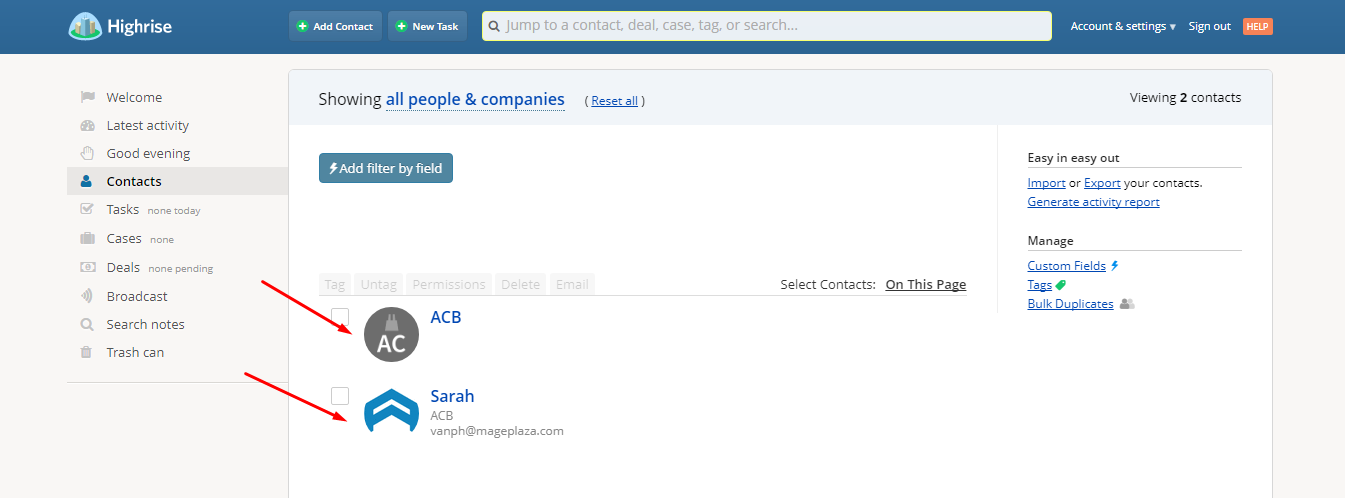1345x498 pixels.
Task: Click the Delete bulk action button
Action: click(x=520, y=284)
